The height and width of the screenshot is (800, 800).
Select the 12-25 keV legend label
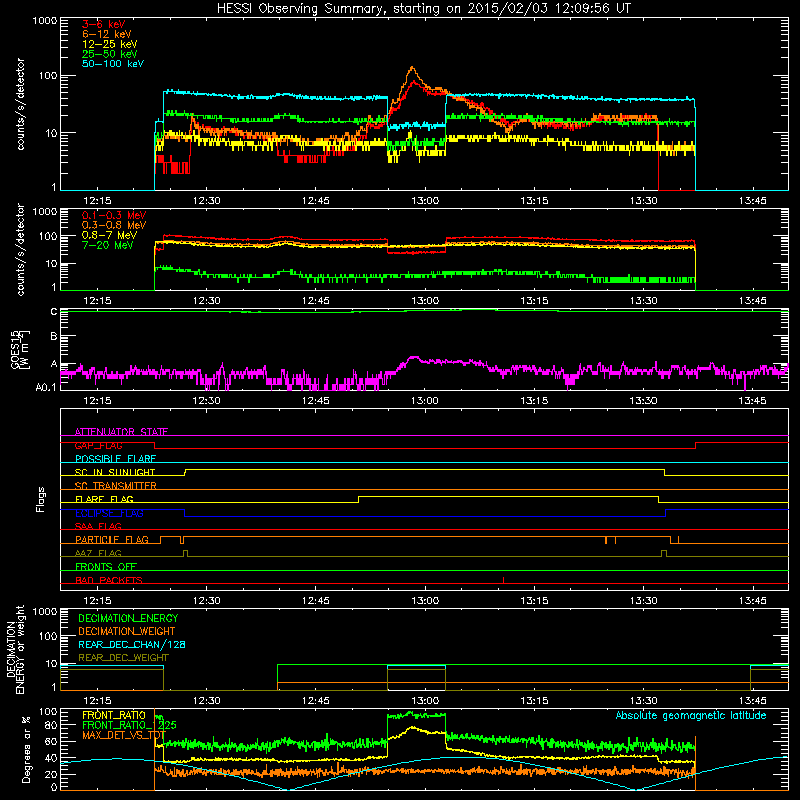(x=110, y=44)
